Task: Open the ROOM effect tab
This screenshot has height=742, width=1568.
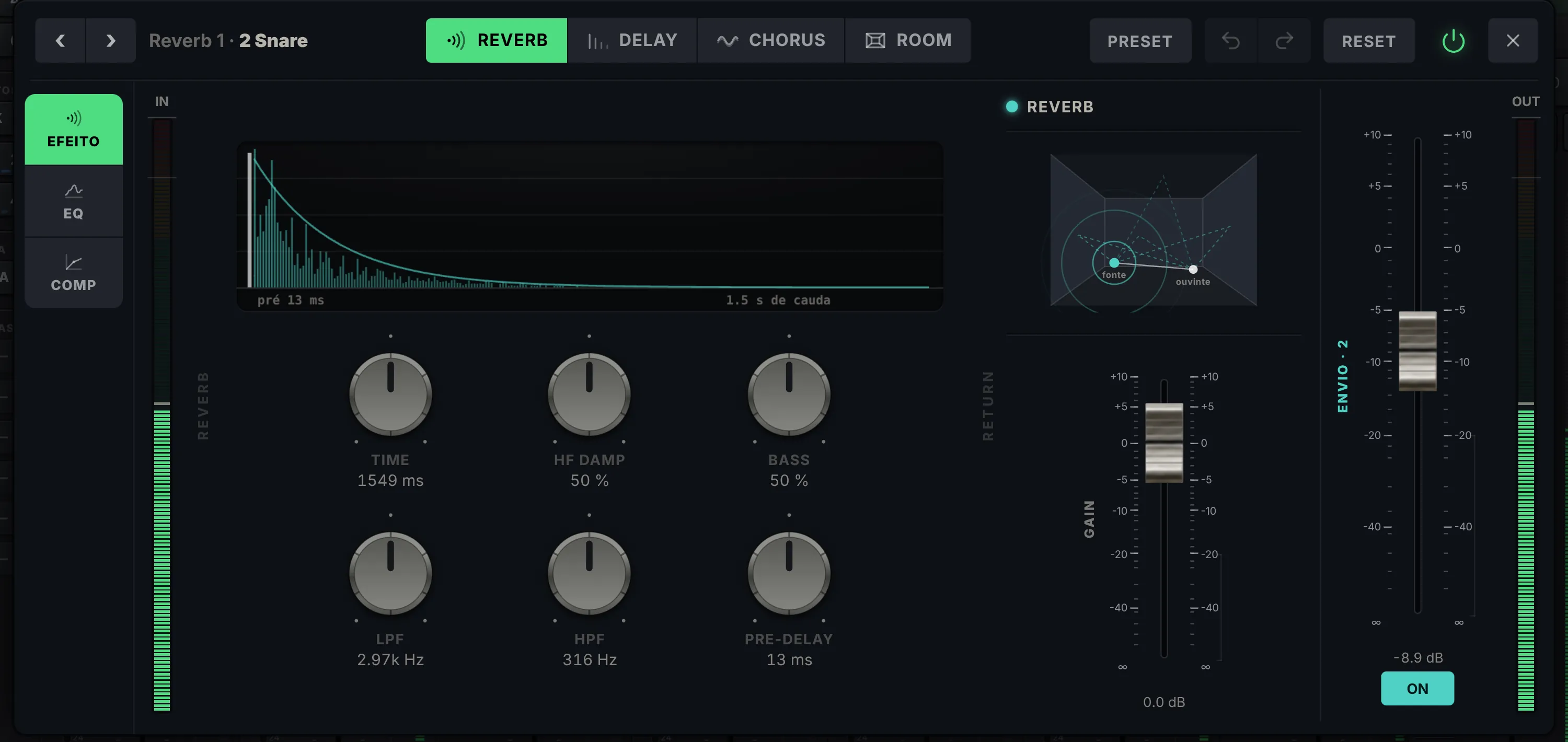Action: click(x=908, y=41)
